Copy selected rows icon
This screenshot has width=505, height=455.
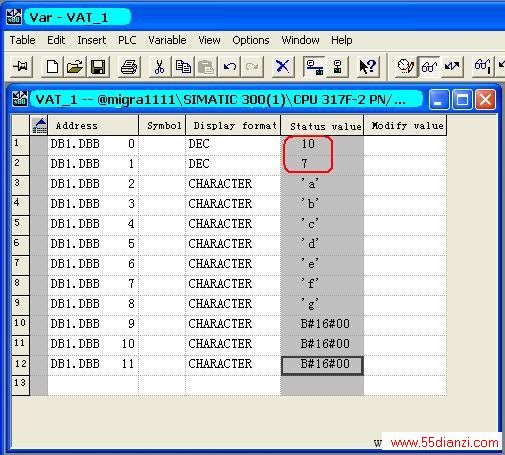(183, 67)
